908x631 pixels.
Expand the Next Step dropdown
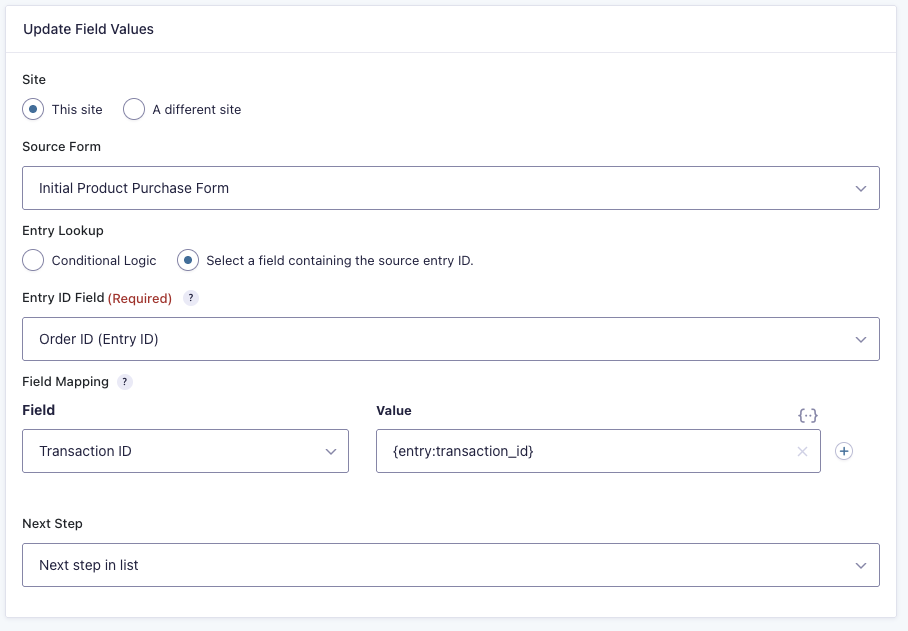(450, 565)
